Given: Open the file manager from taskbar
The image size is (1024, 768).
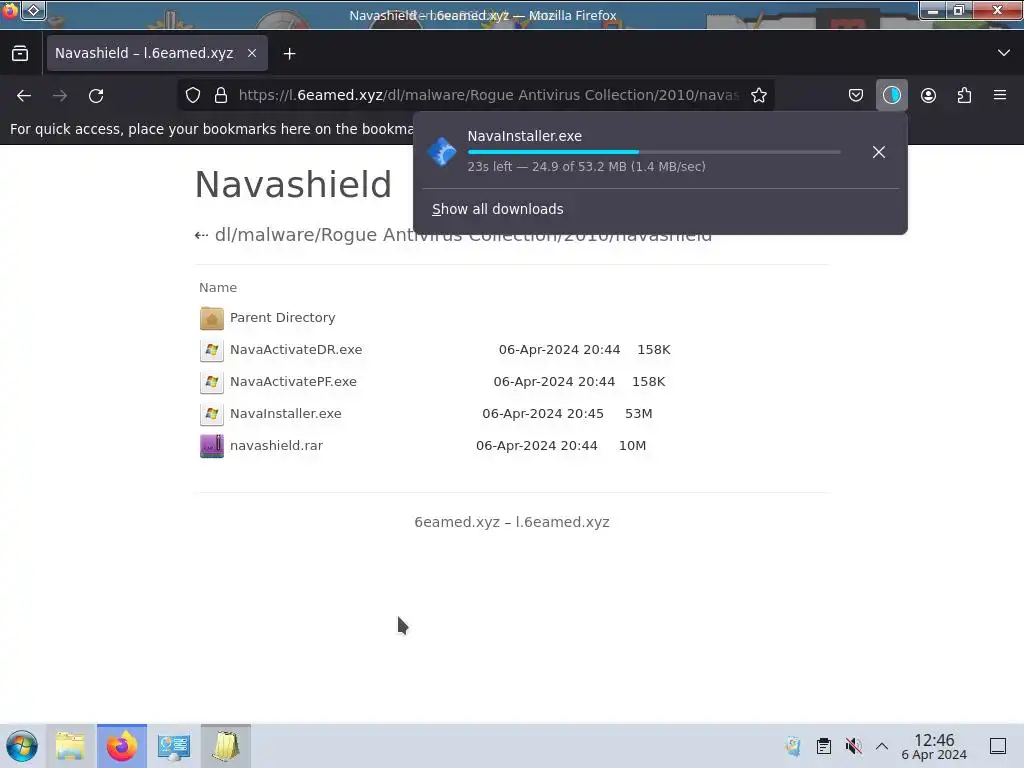Looking at the screenshot, I should (x=71, y=746).
